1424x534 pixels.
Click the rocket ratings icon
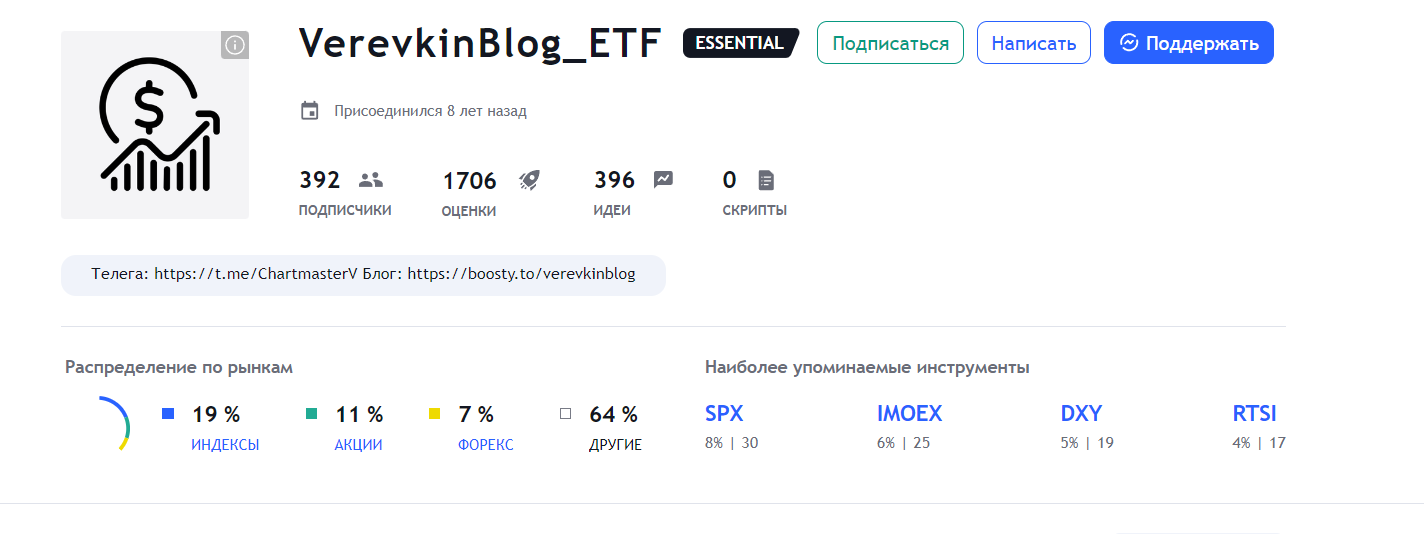click(x=529, y=180)
